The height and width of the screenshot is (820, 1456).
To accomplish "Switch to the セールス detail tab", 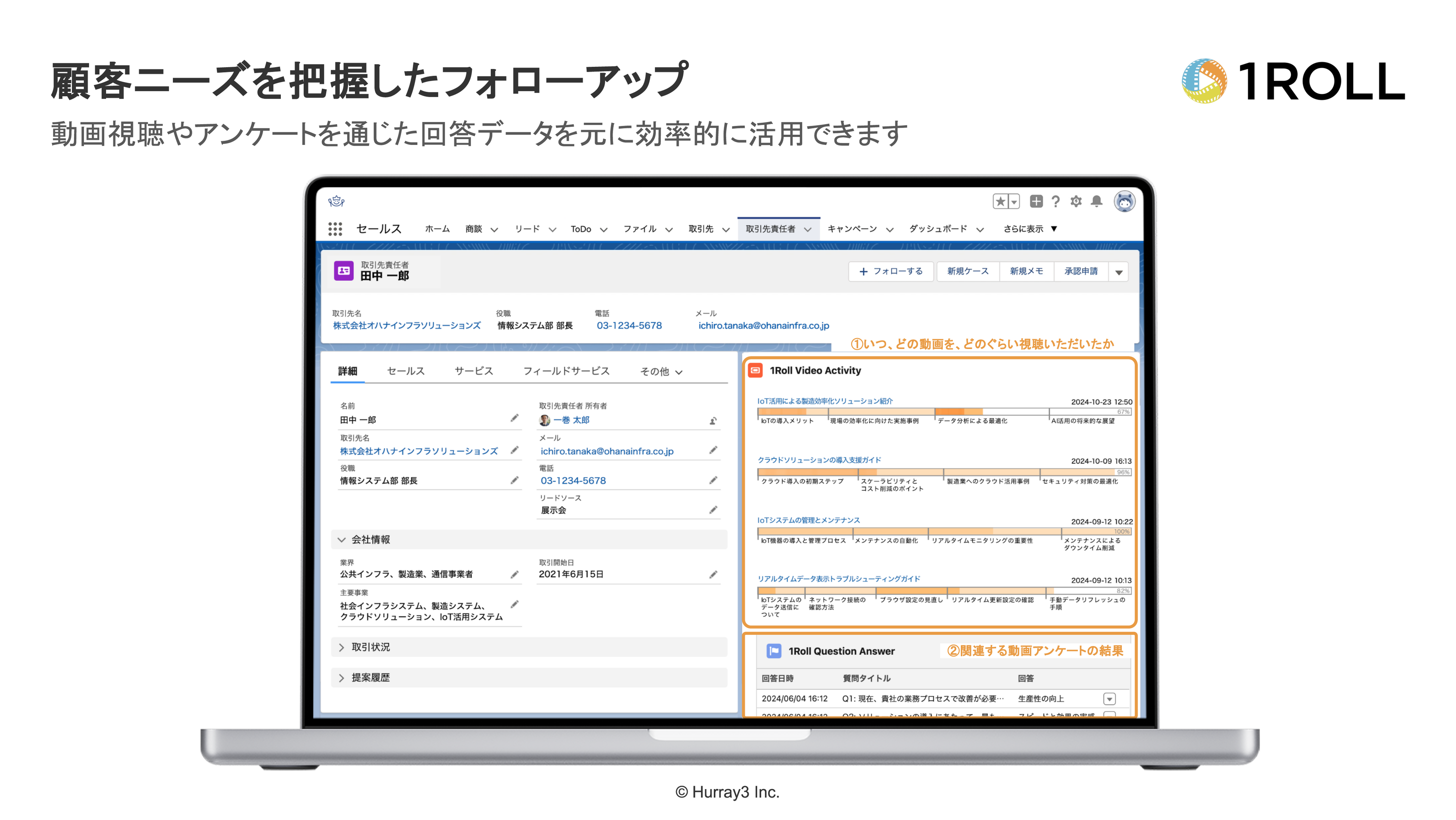I will pos(405,371).
